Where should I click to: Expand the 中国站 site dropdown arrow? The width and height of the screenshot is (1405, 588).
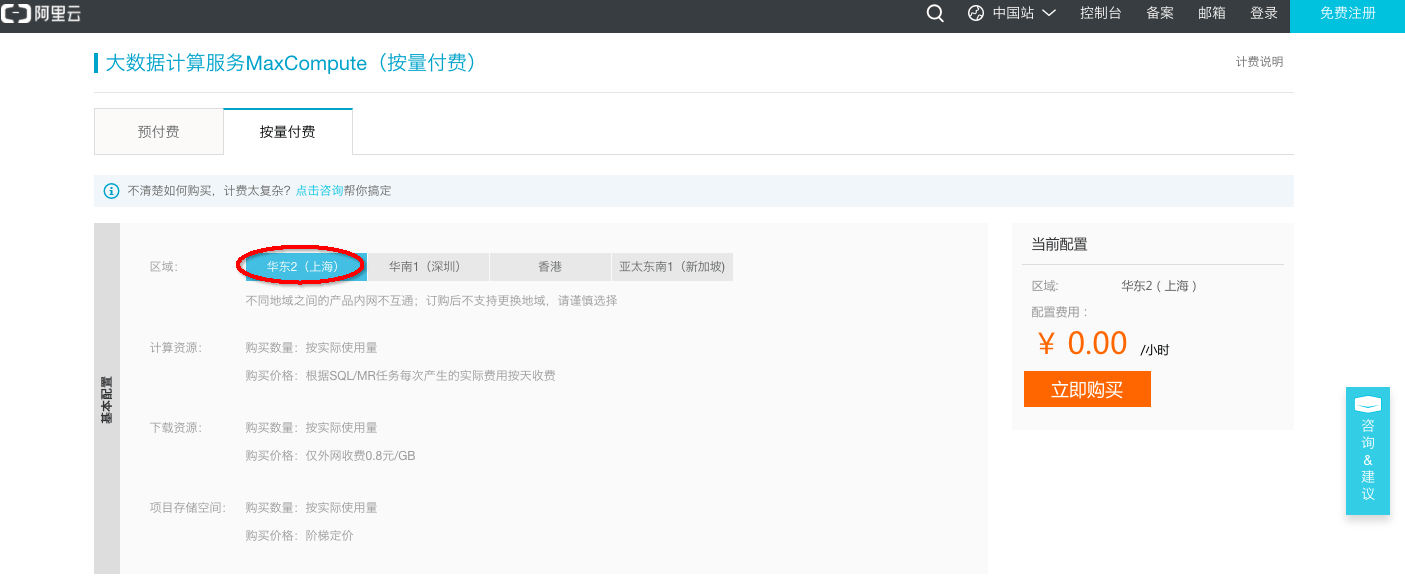pos(1049,14)
